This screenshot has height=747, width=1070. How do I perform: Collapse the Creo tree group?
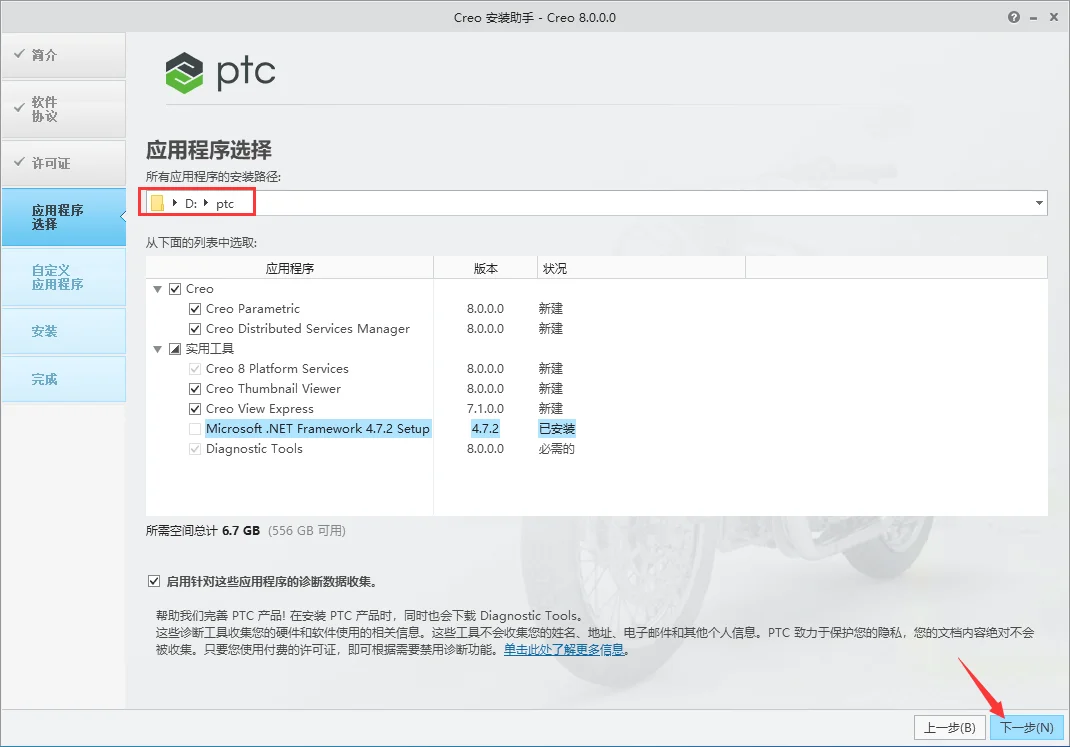pos(158,289)
